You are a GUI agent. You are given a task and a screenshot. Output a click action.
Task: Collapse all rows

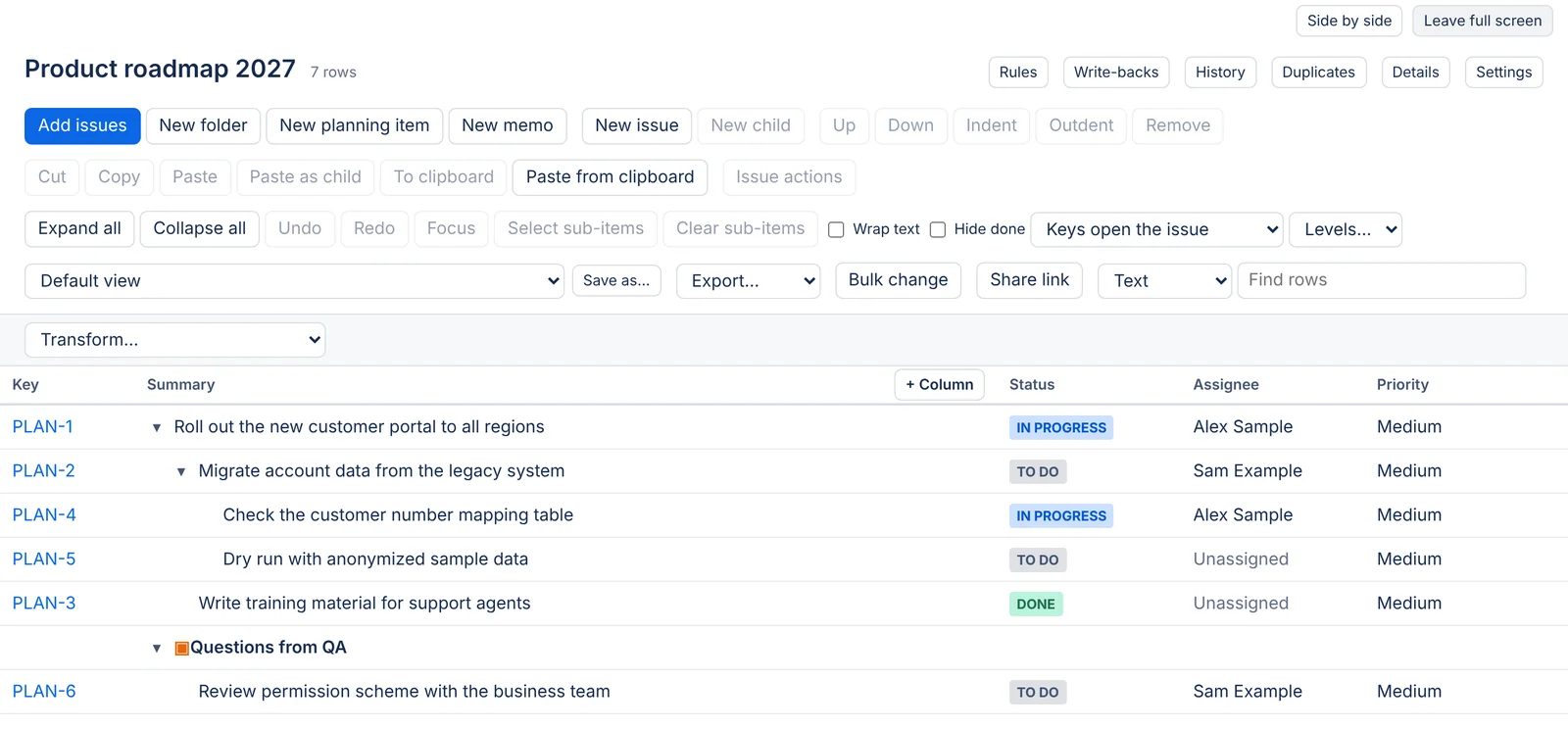pyautogui.click(x=200, y=229)
